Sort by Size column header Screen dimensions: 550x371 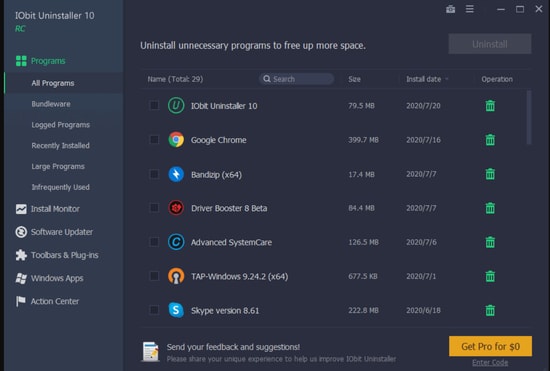[x=354, y=79]
